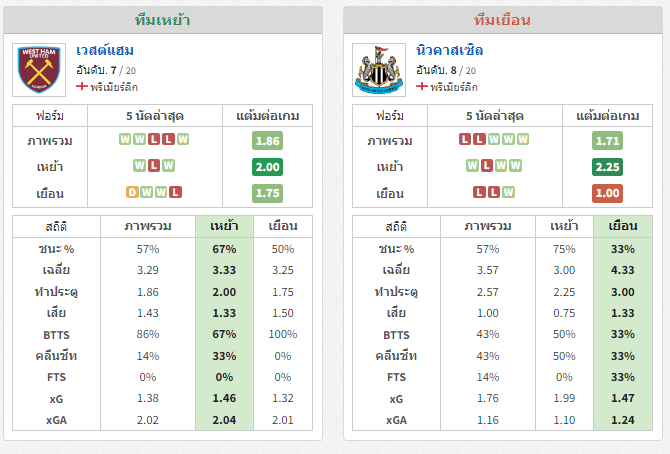
Task: Click the first red L badge in Newcastle overall form
Action: pyautogui.click(x=465, y=139)
